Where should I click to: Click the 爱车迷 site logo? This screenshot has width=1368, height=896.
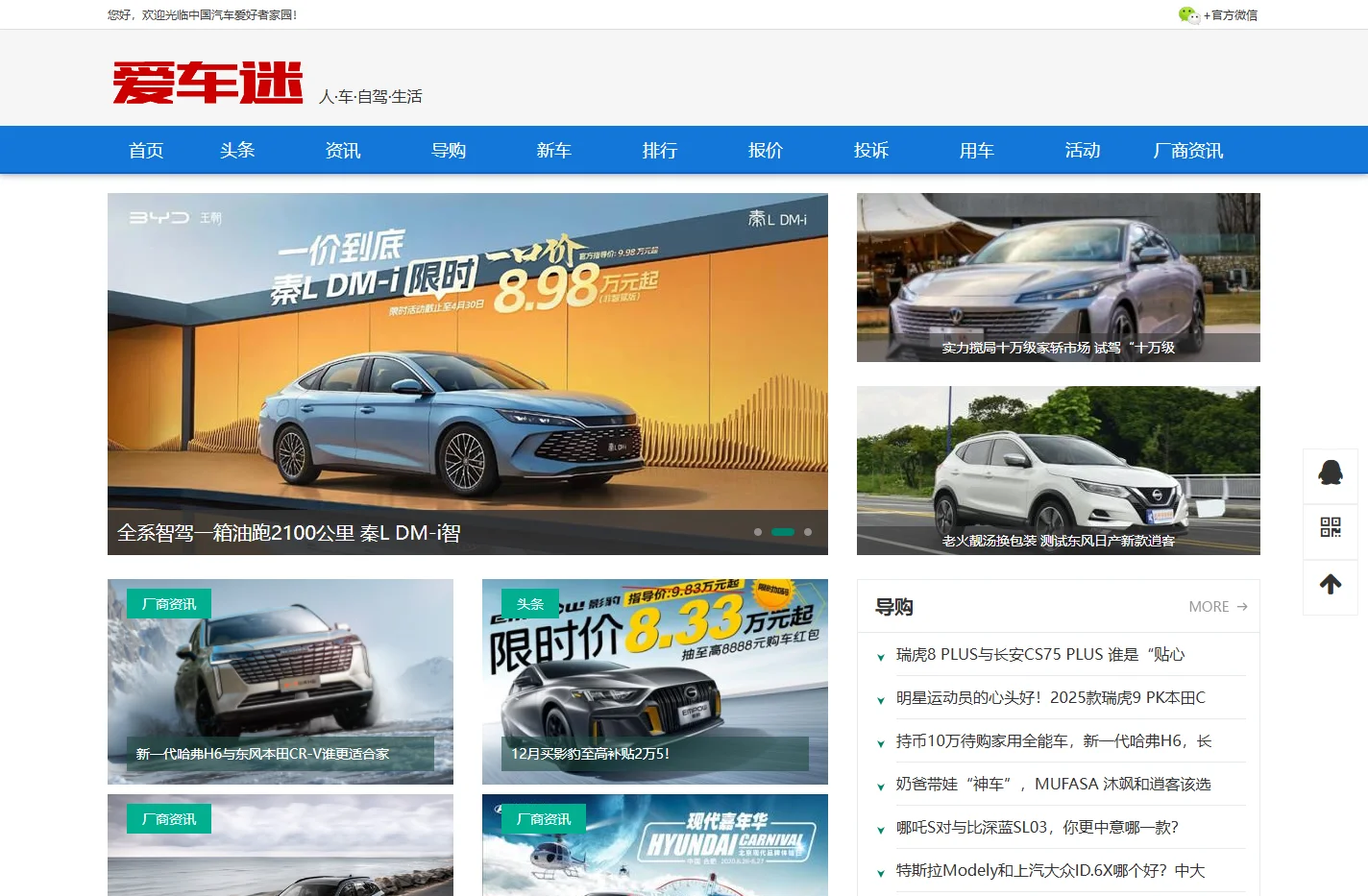(x=208, y=83)
